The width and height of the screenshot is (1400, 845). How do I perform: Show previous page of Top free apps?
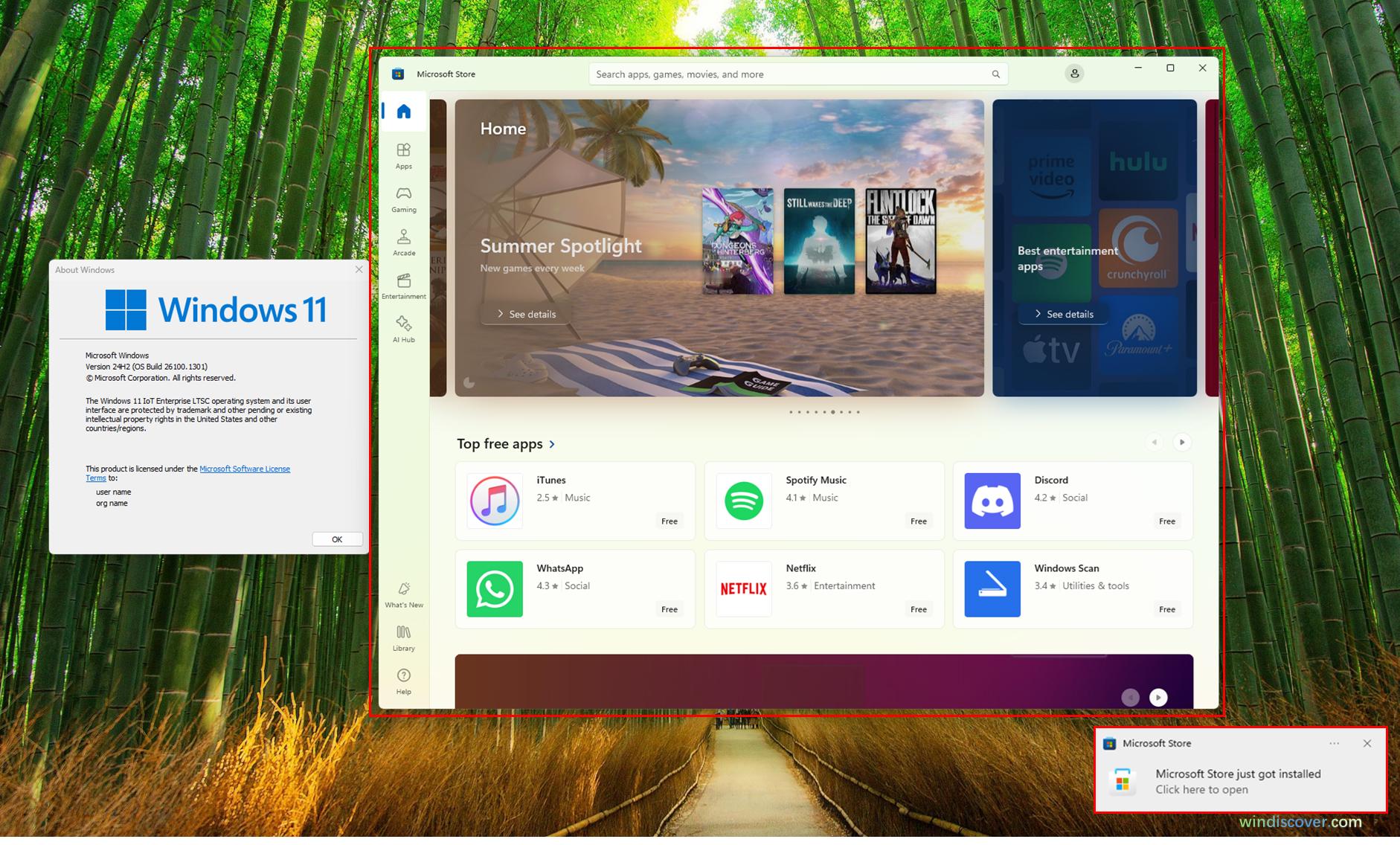[1155, 443]
